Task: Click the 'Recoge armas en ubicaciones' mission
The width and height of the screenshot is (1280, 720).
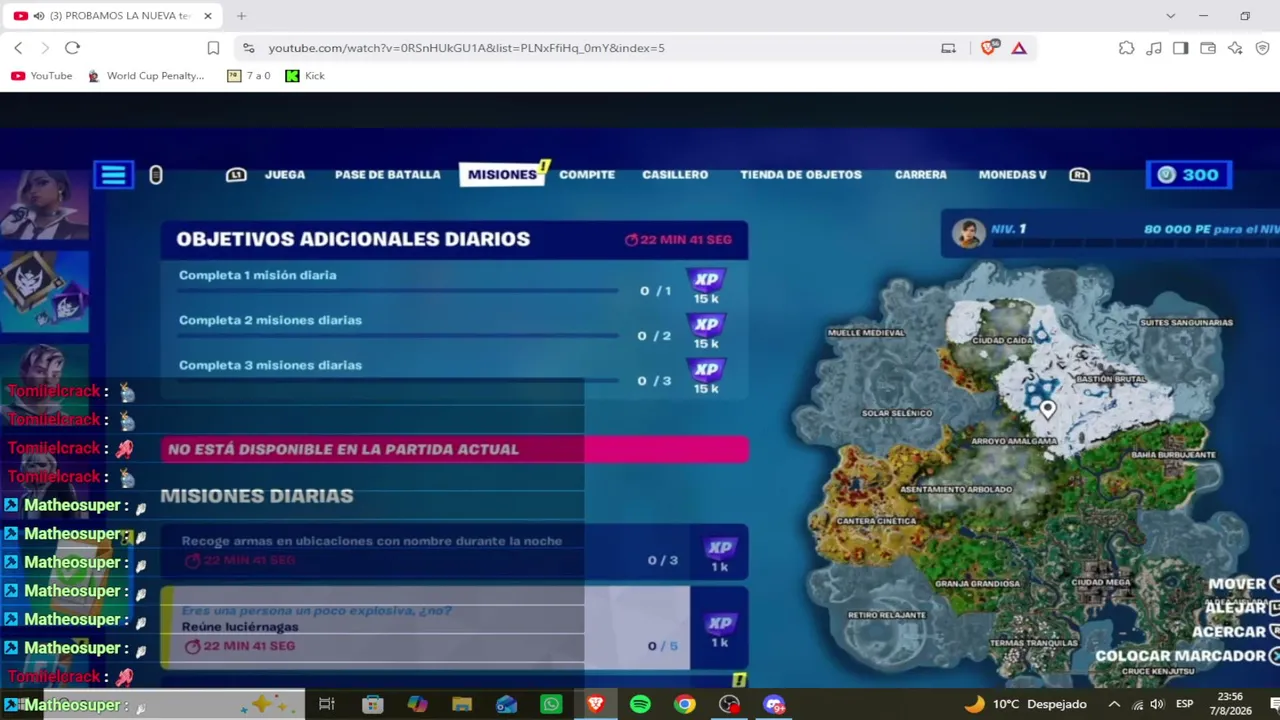Action: pyautogui.click(x=454, y=551)
